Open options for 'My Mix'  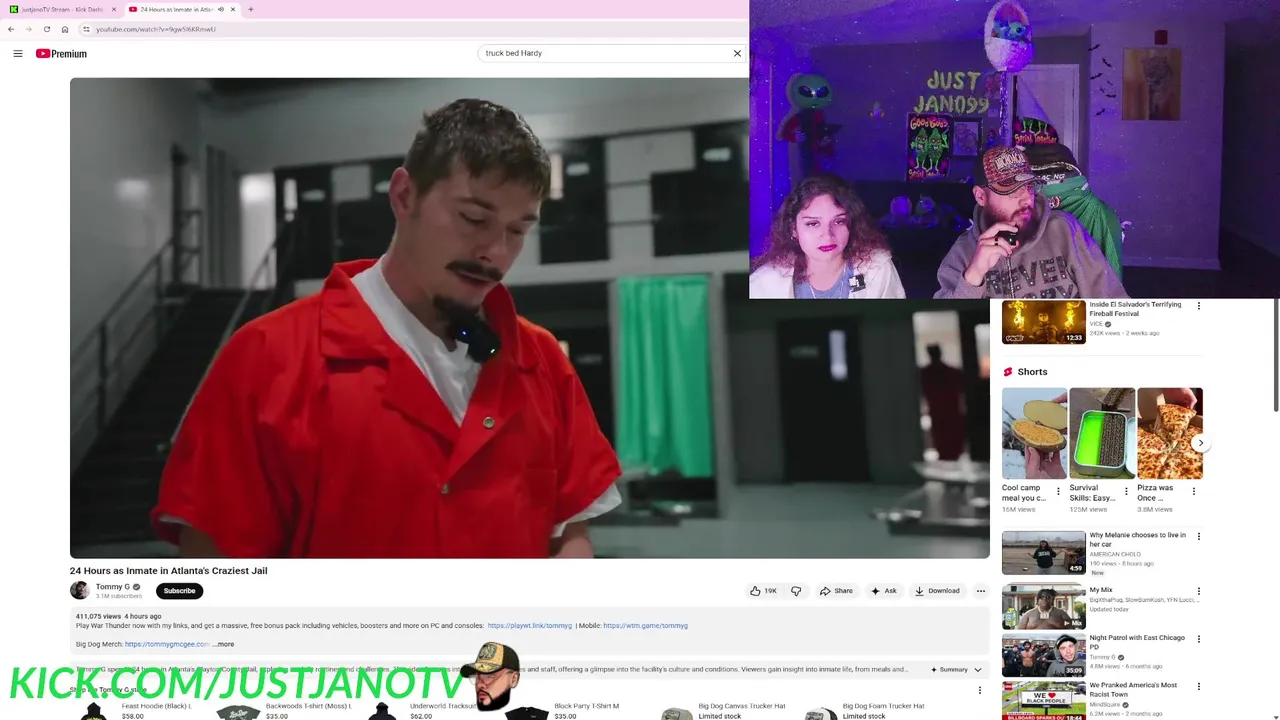[1199, 592]
